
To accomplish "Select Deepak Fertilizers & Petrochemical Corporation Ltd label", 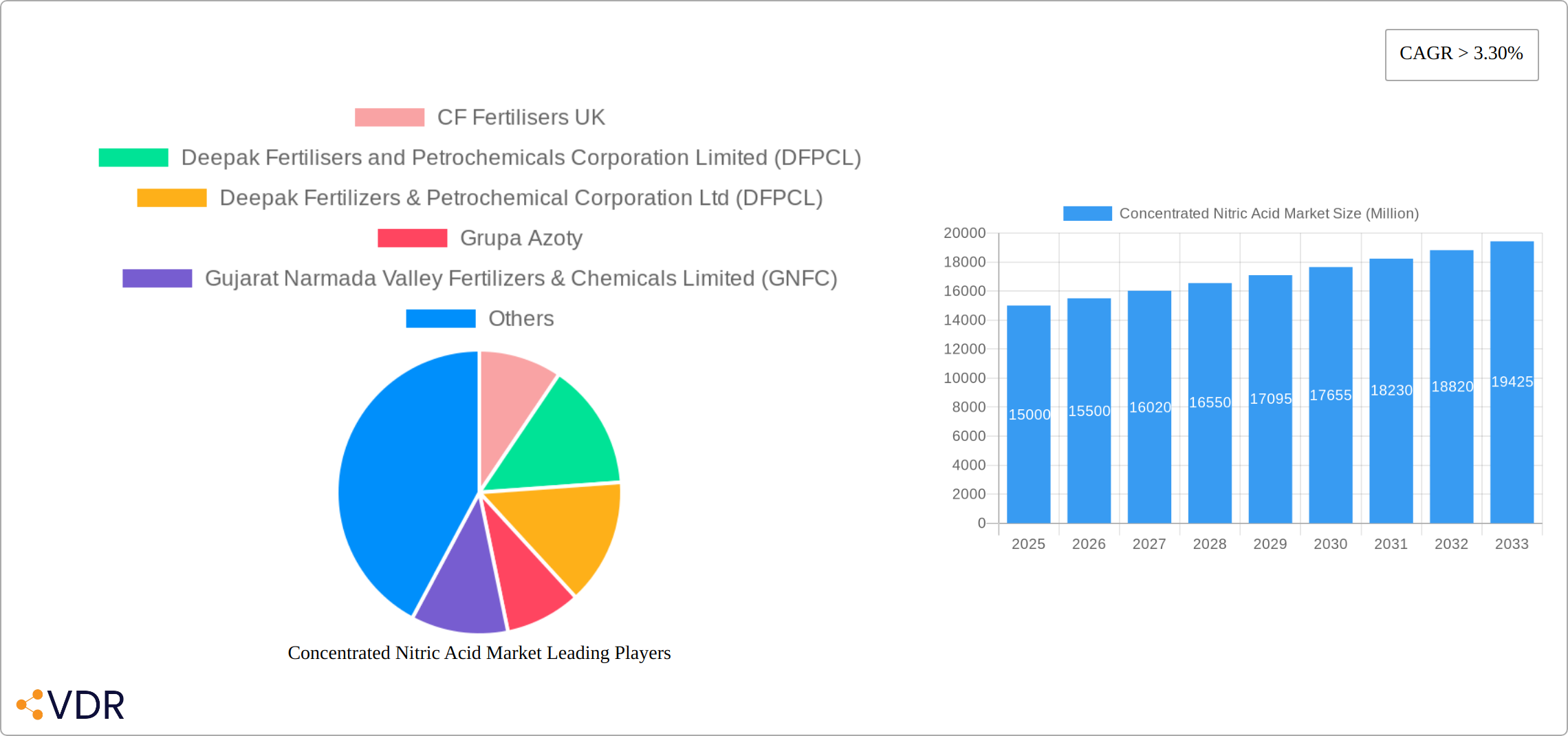I will tap(521, 197).
